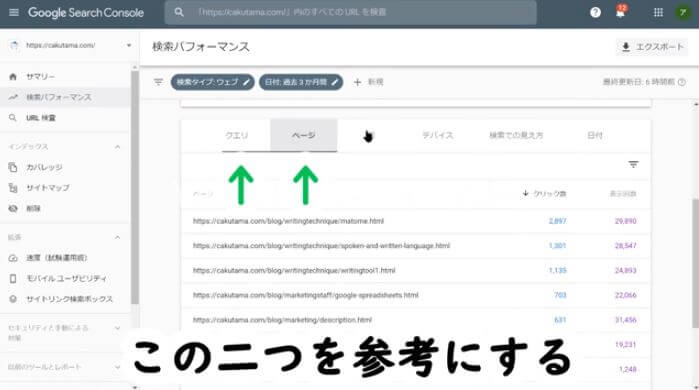Viewport: 699px width, 390px height.
Task: Go to サマリー in sidebar
Action: pos(66,77)
